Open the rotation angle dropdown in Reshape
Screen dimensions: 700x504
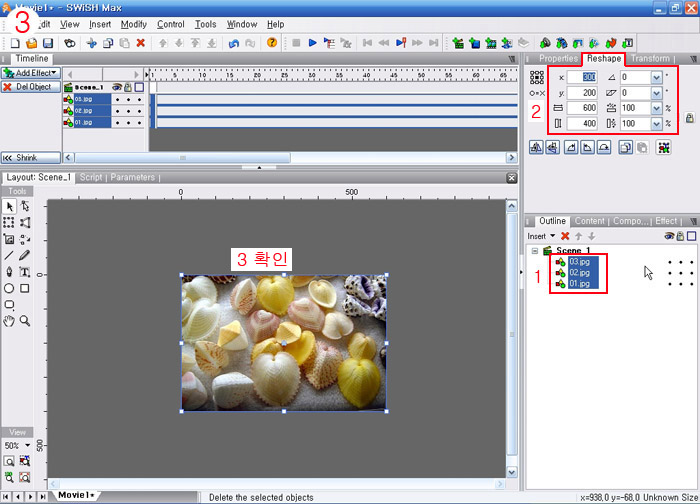[656, 77]
